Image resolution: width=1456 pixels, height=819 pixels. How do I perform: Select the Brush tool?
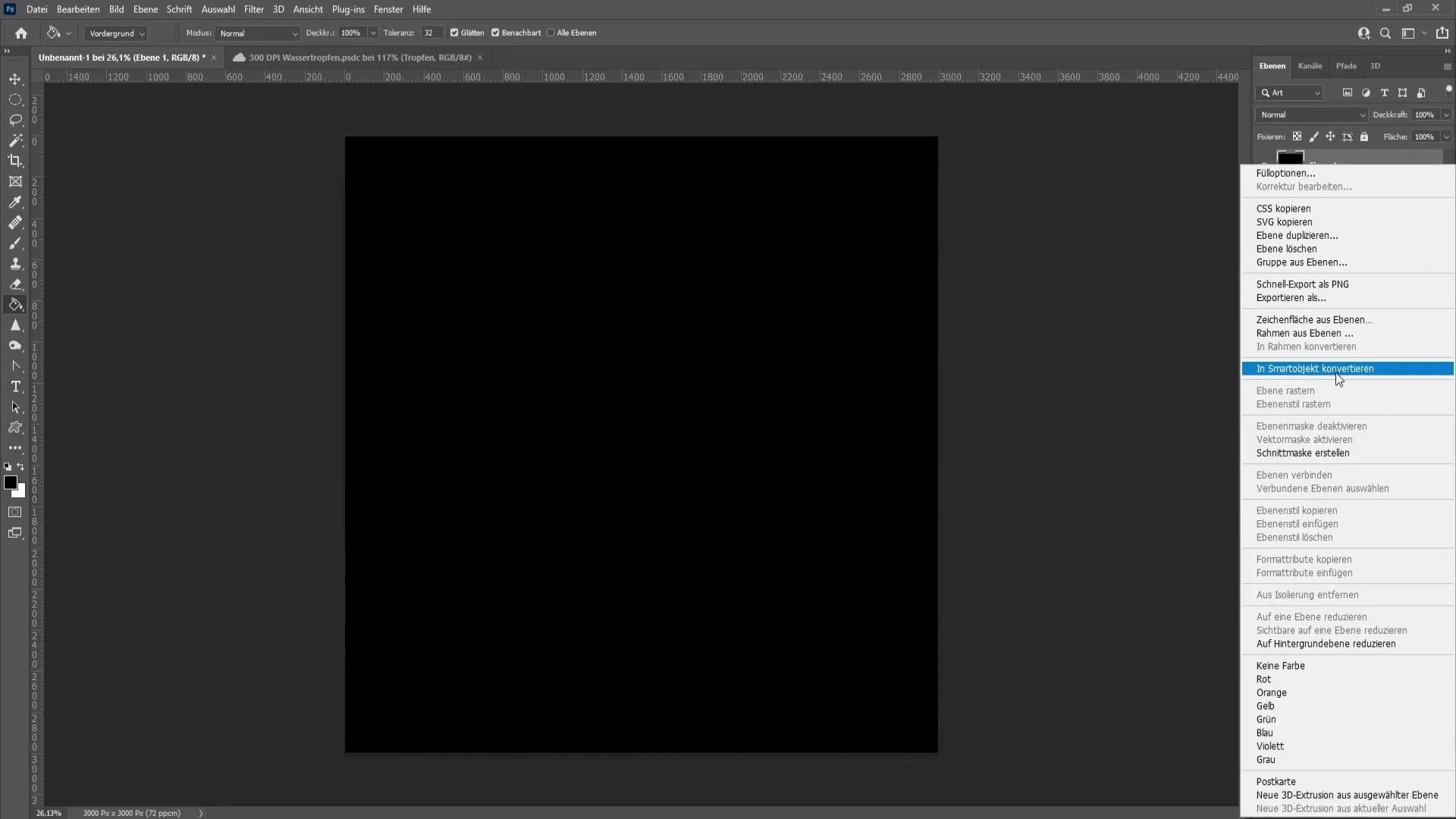pyautogui.click(x=15, y=243)
